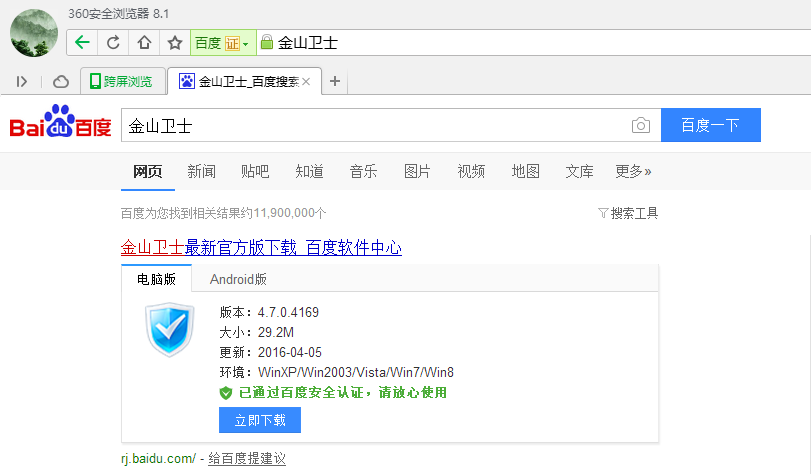The width and height of the screenshot is (811, 474).
Task: Switch to 贴吧 search category
Action: (x=255, y=171)
